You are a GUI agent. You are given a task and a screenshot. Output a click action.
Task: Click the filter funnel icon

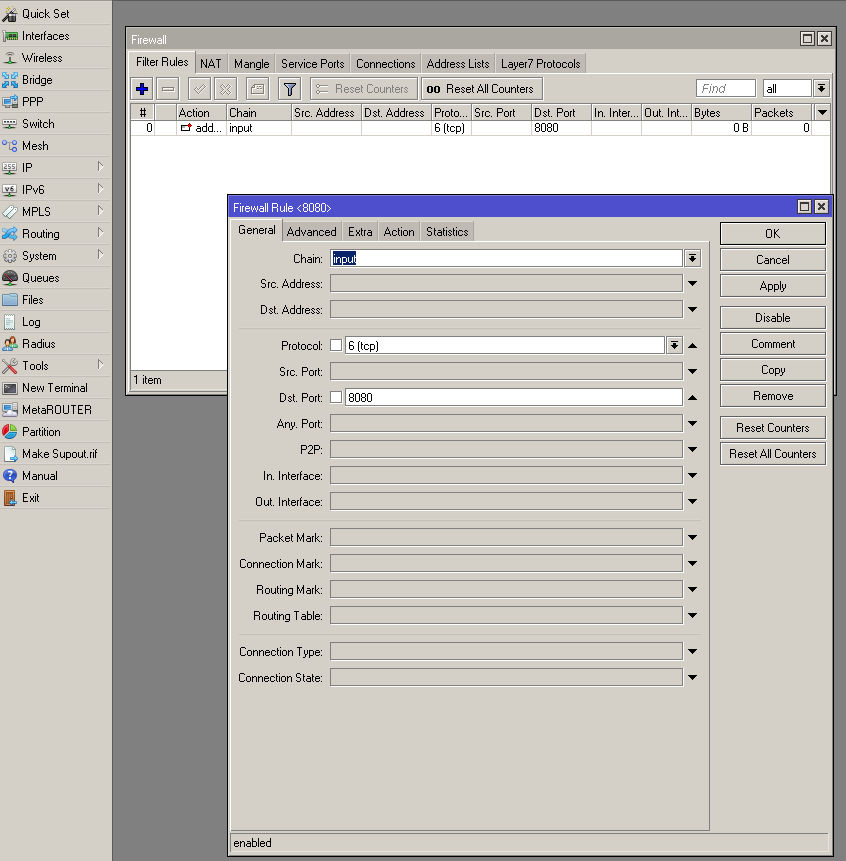[289, 89]
